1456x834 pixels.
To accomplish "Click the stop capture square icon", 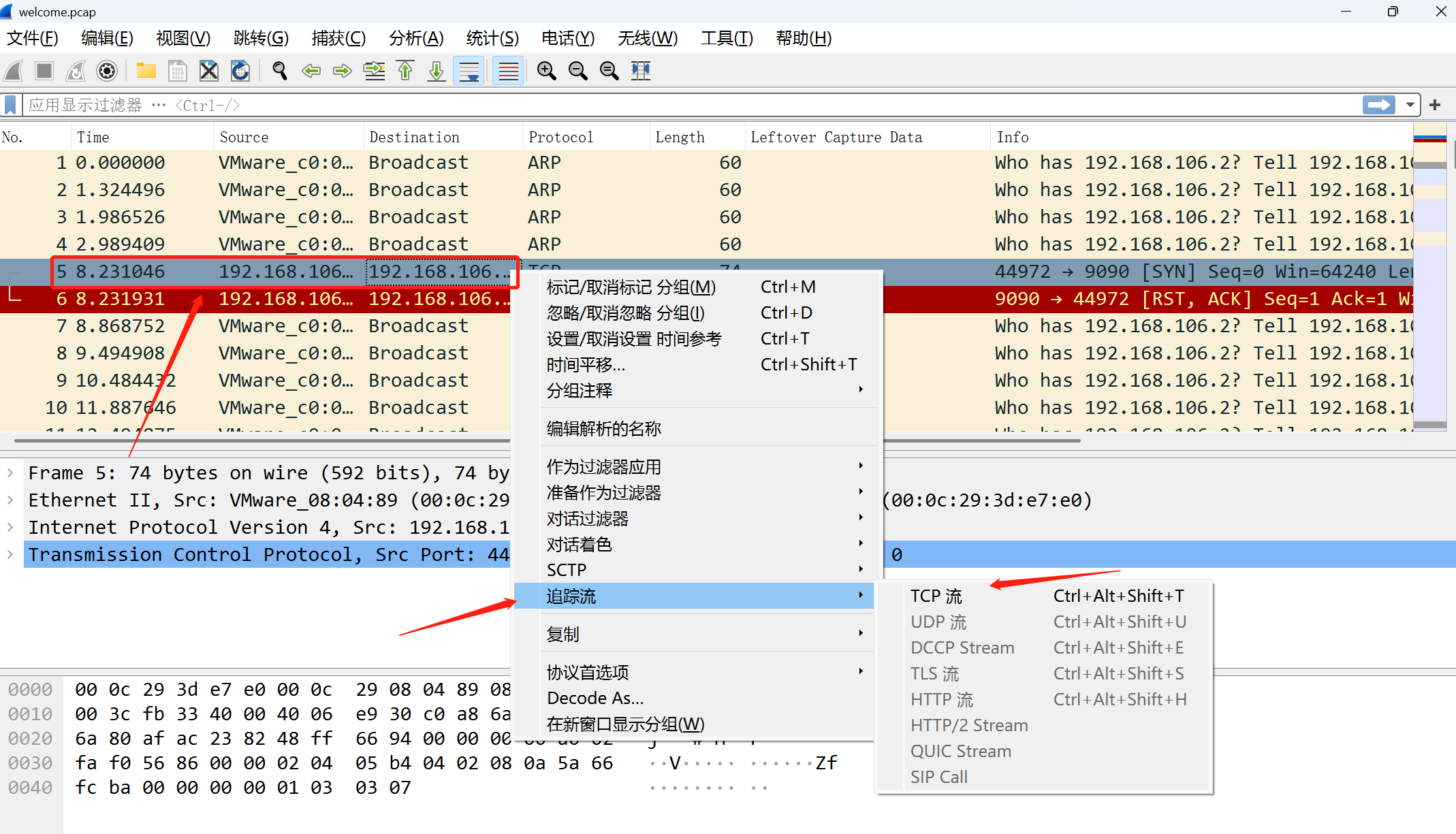I will click(44, 71).
